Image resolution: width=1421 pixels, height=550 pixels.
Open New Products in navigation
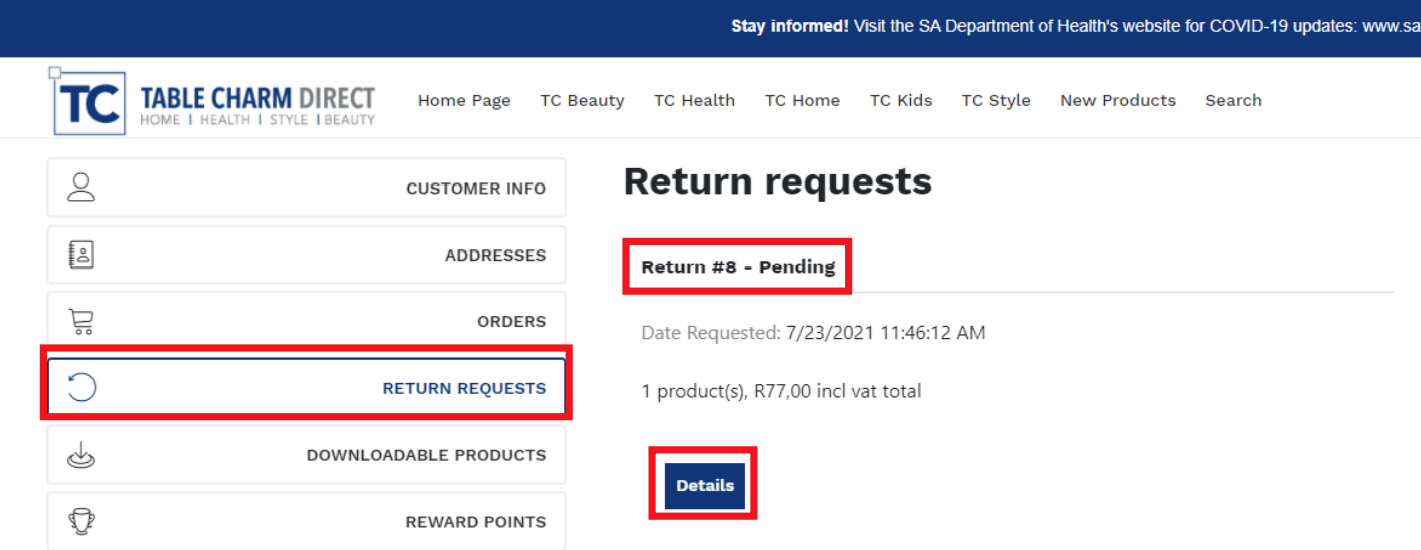pos(1117,100)
